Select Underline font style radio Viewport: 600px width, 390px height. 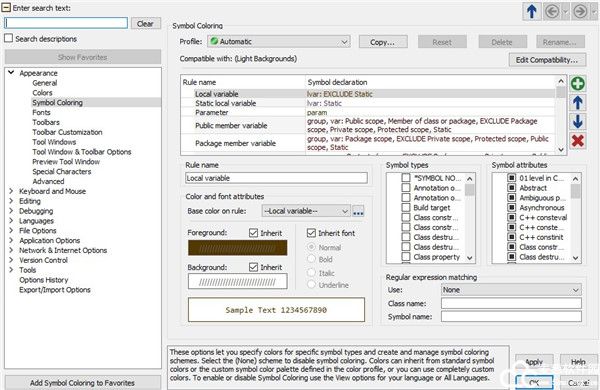click(311, 285)
